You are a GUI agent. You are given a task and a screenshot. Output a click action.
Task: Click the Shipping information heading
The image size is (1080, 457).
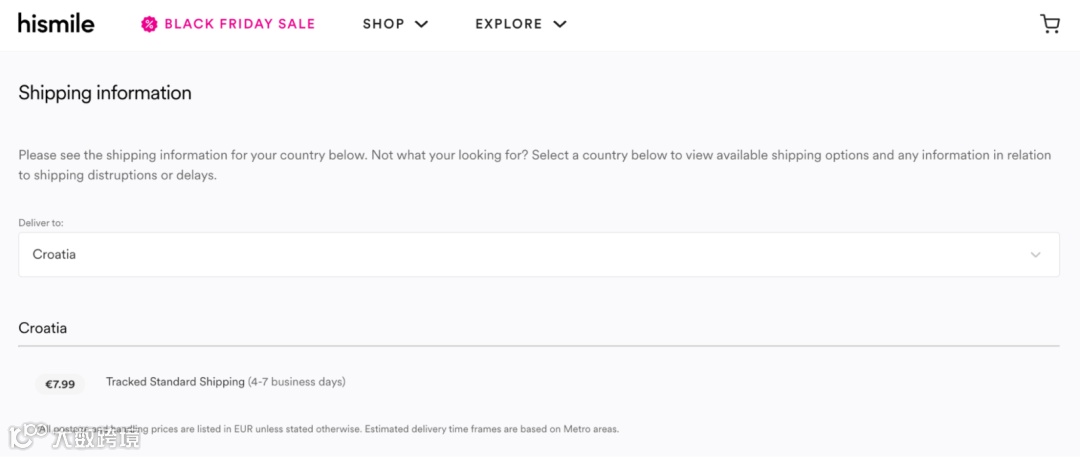click(105, 93)
